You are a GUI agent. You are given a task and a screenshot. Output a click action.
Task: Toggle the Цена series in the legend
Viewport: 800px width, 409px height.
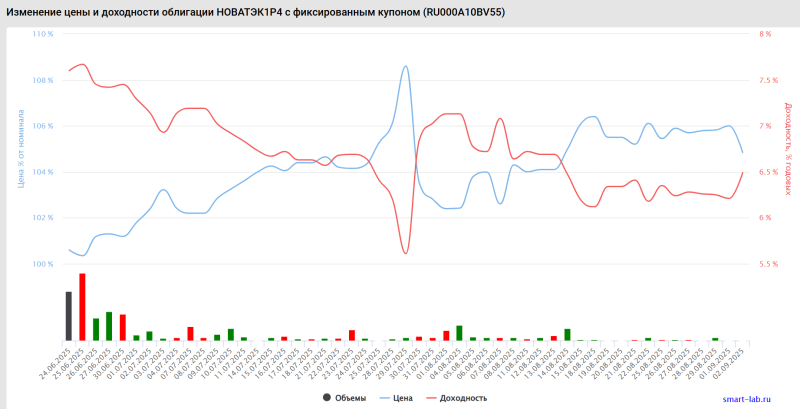click(396, 398)
